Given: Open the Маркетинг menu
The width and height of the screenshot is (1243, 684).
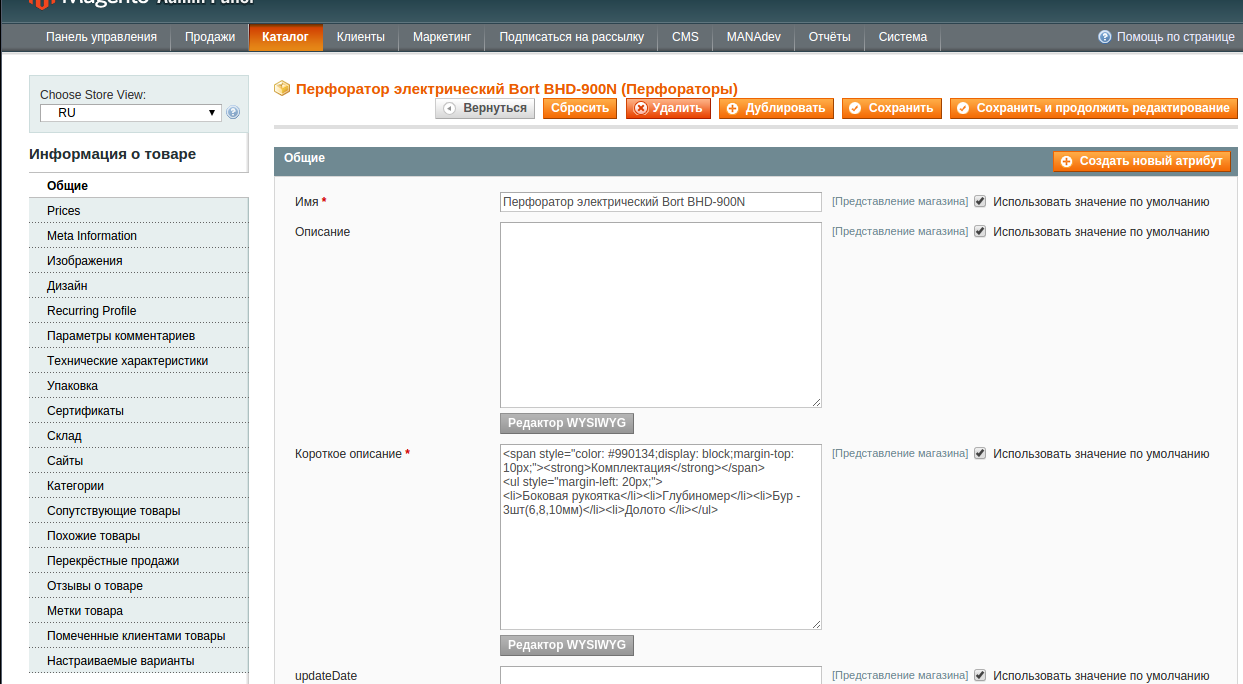Looking at the screenshot, I should [442, 37].
